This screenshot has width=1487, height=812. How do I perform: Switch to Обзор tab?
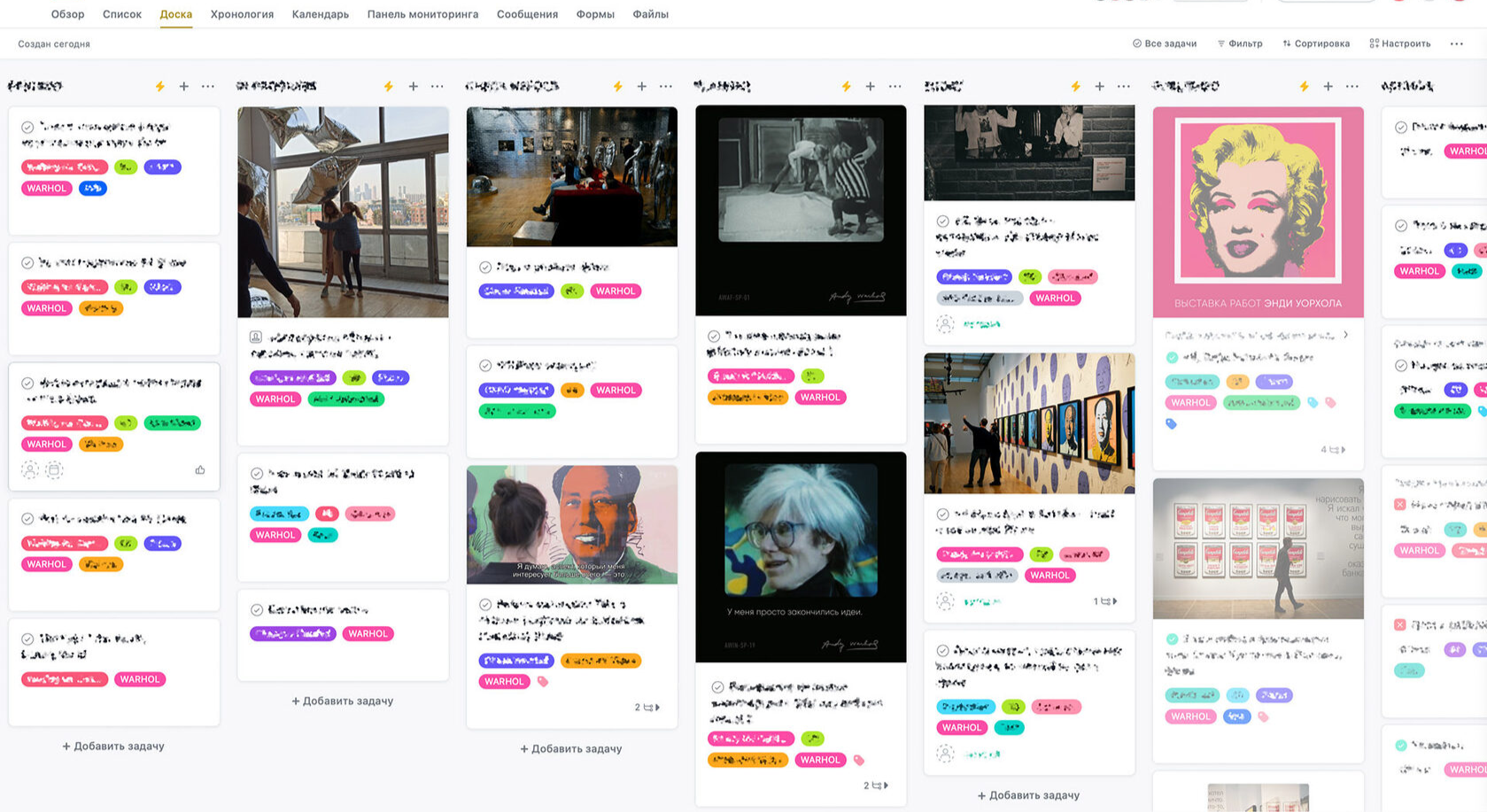[68, 14]
